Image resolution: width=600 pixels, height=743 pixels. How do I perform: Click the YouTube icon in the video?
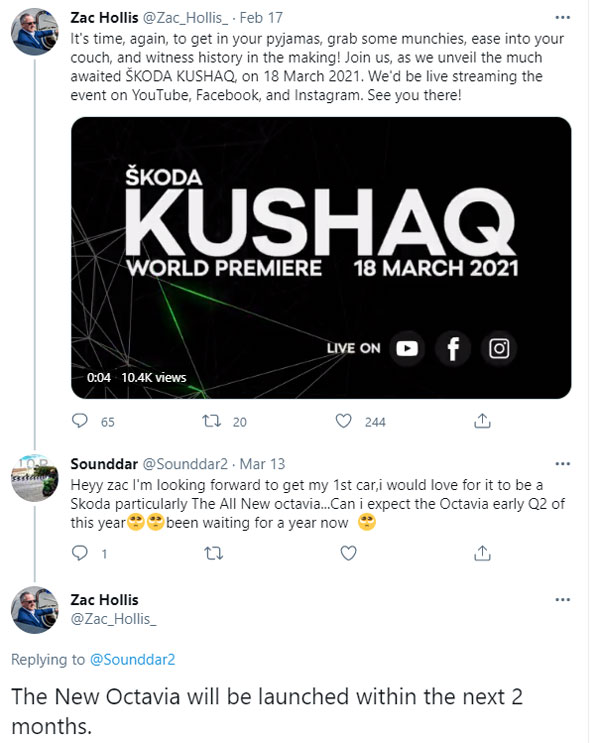[x=406, y=348]
